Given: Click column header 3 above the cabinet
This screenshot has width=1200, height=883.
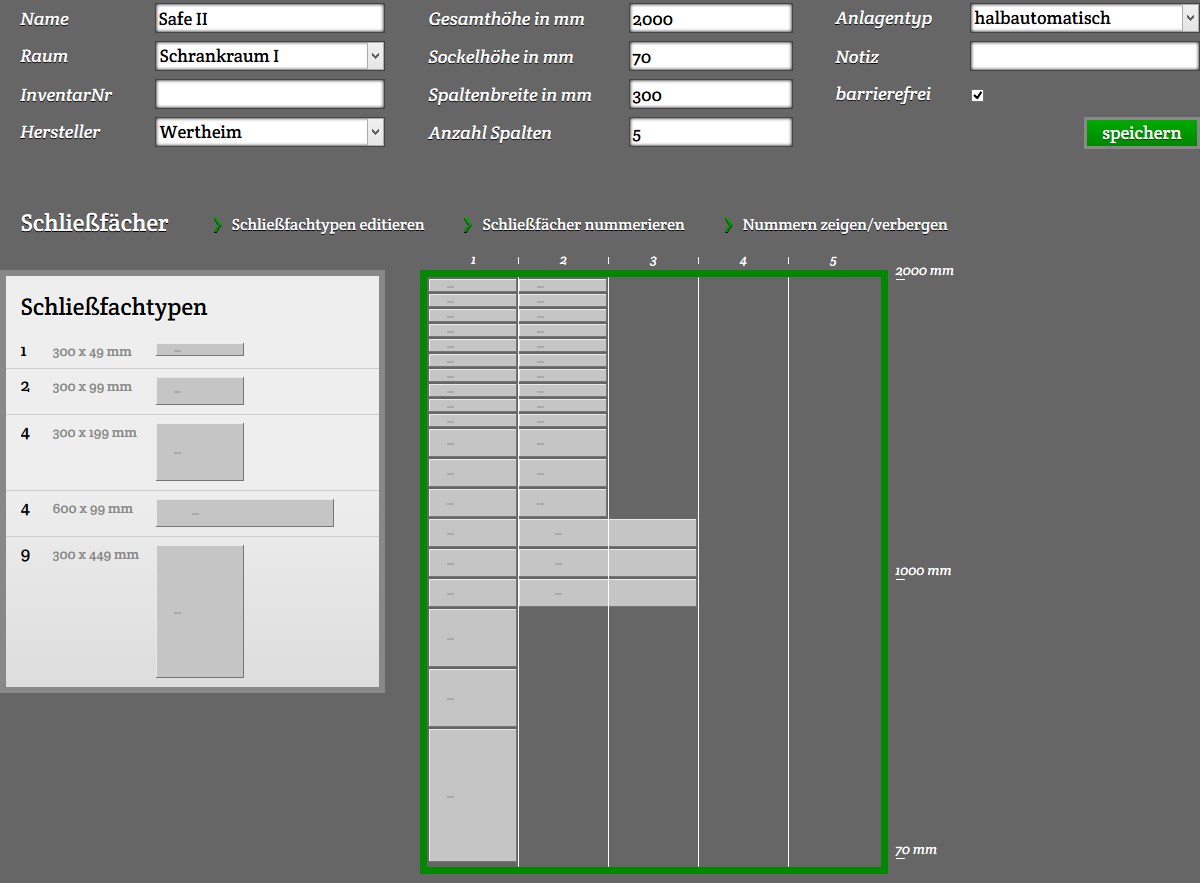Looking at the screenshot, I should point(653,261).
